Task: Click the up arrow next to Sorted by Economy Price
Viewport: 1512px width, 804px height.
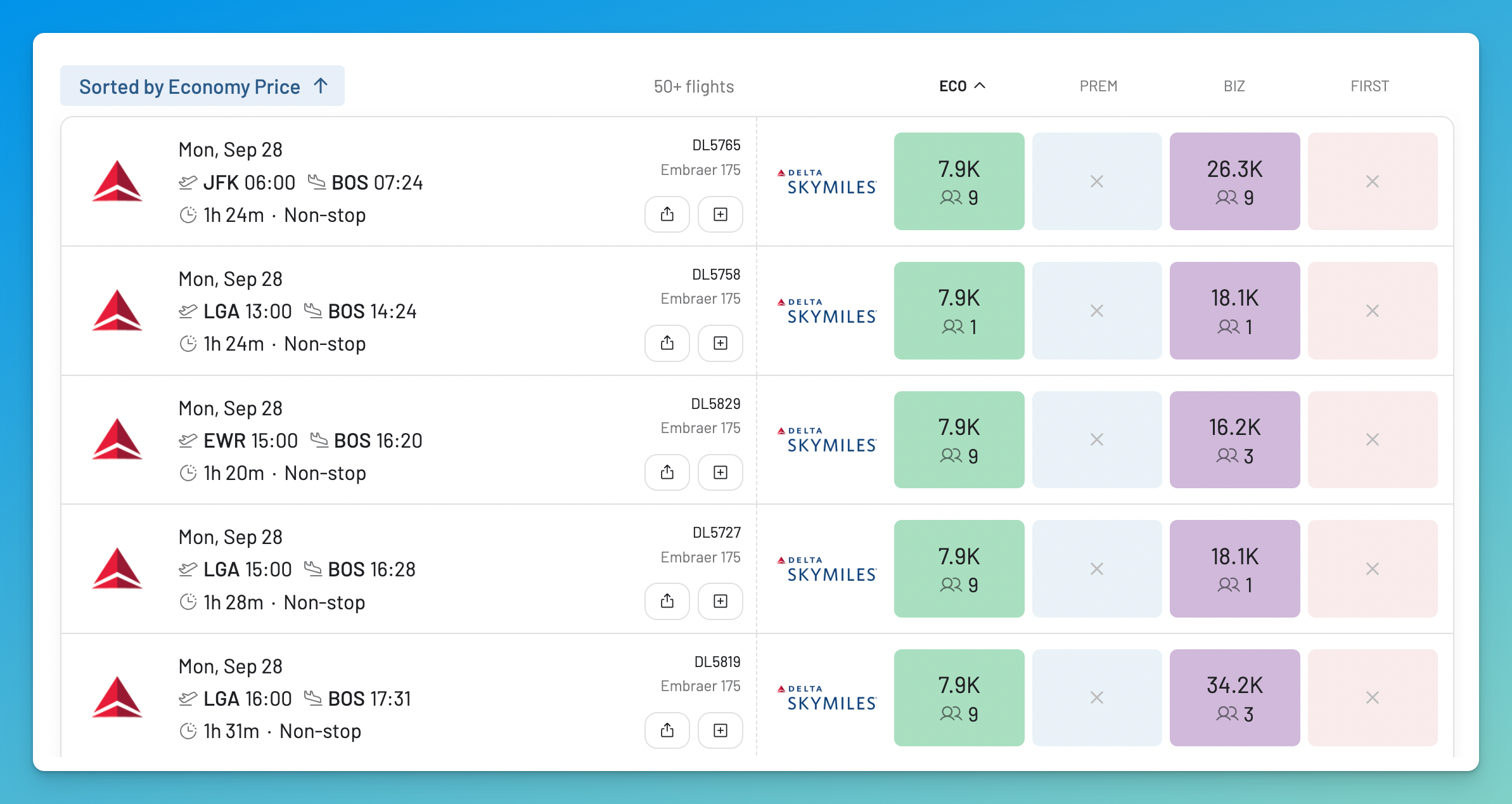Action: (321, 86)
